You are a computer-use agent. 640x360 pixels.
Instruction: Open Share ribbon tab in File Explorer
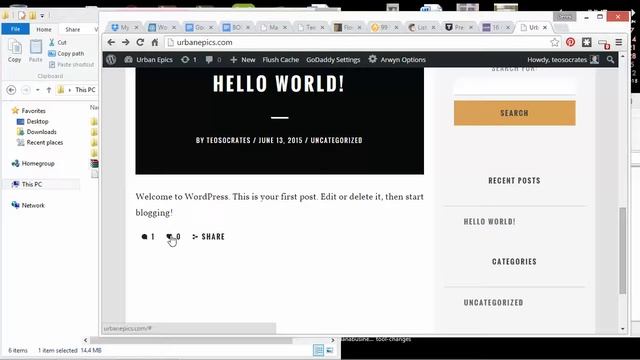[x=72, y=29]
